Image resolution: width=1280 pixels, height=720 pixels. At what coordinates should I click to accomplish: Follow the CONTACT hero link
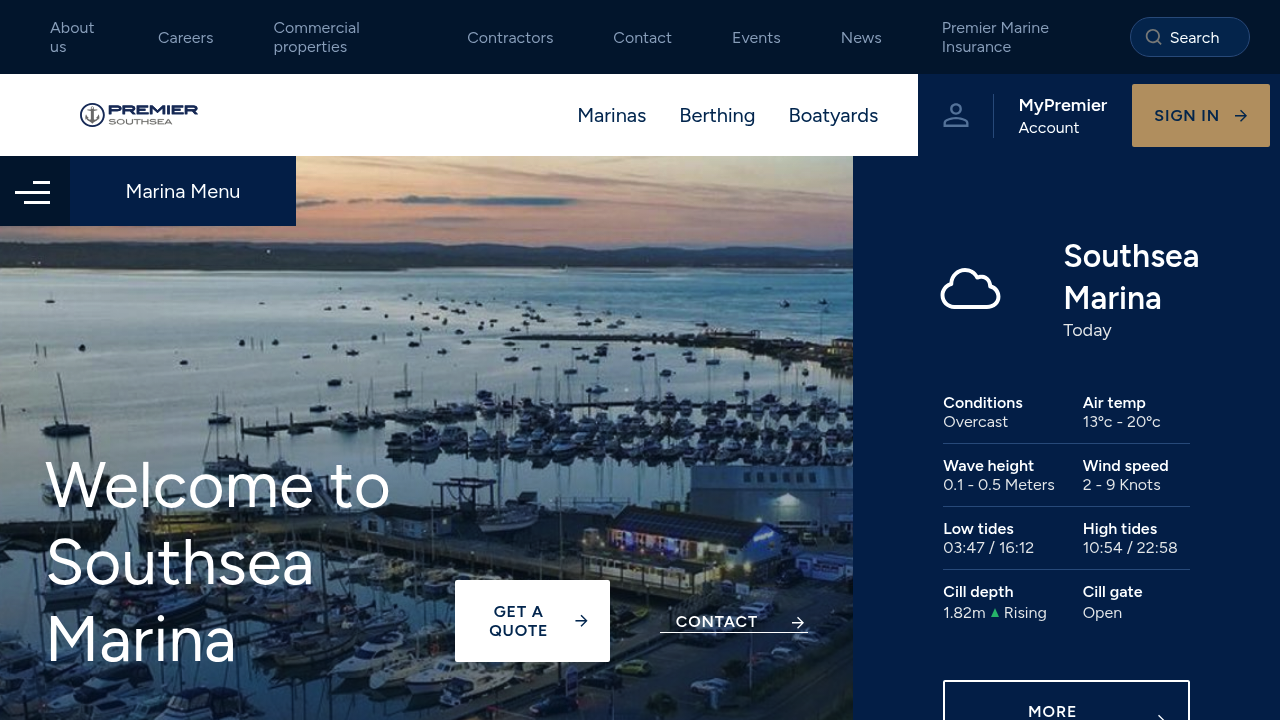[x=734, y=622]
